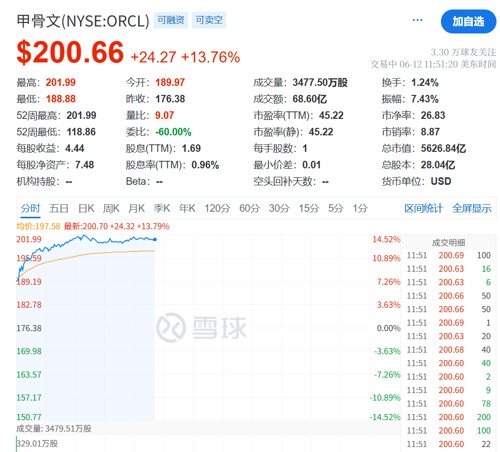Viewport: 500px width, 452px height.
Task: Click the 最高 value 201.99
Action: point(61,82)
